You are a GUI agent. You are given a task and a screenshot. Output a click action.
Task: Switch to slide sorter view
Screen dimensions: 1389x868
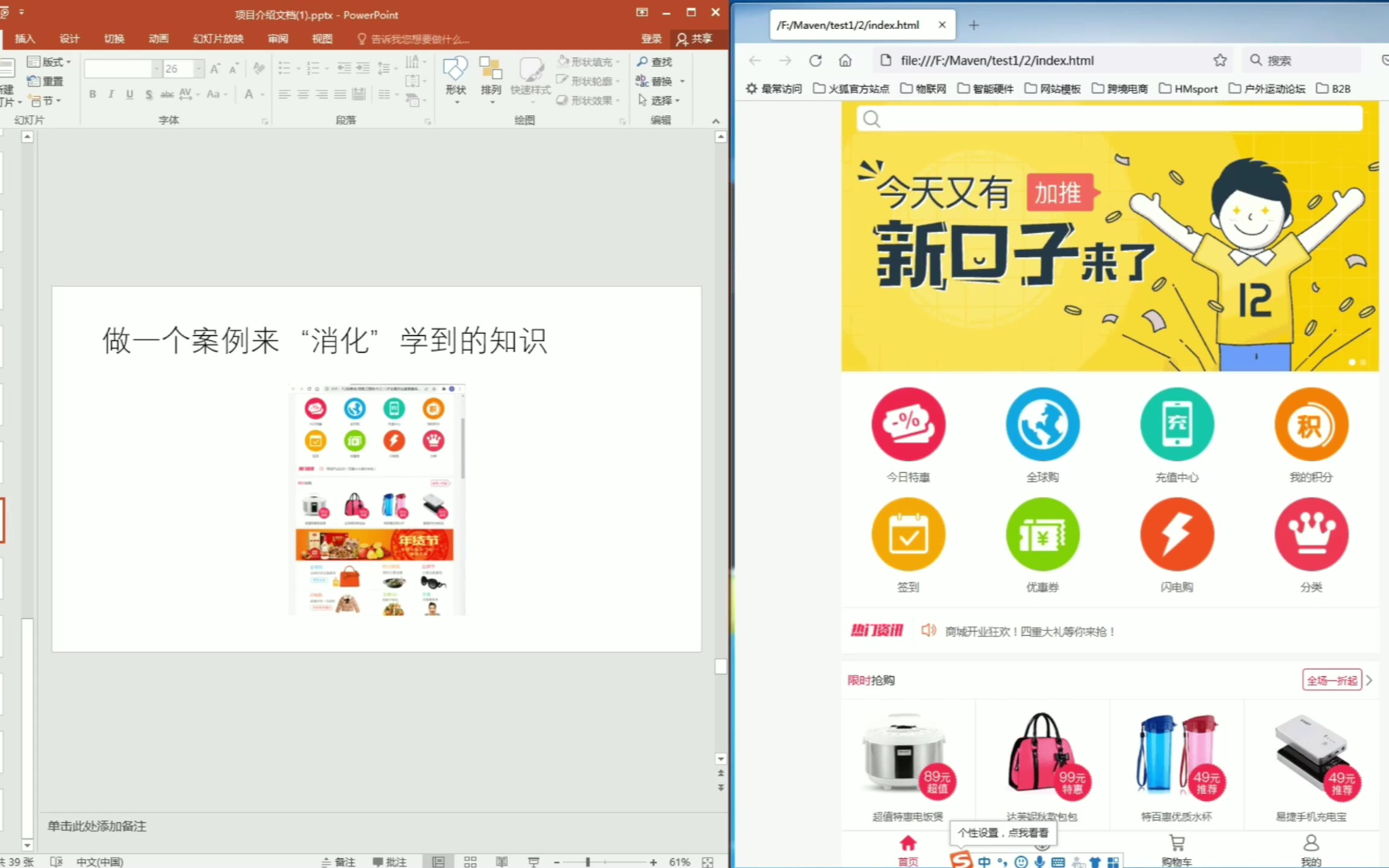click(x=470, y=862)
